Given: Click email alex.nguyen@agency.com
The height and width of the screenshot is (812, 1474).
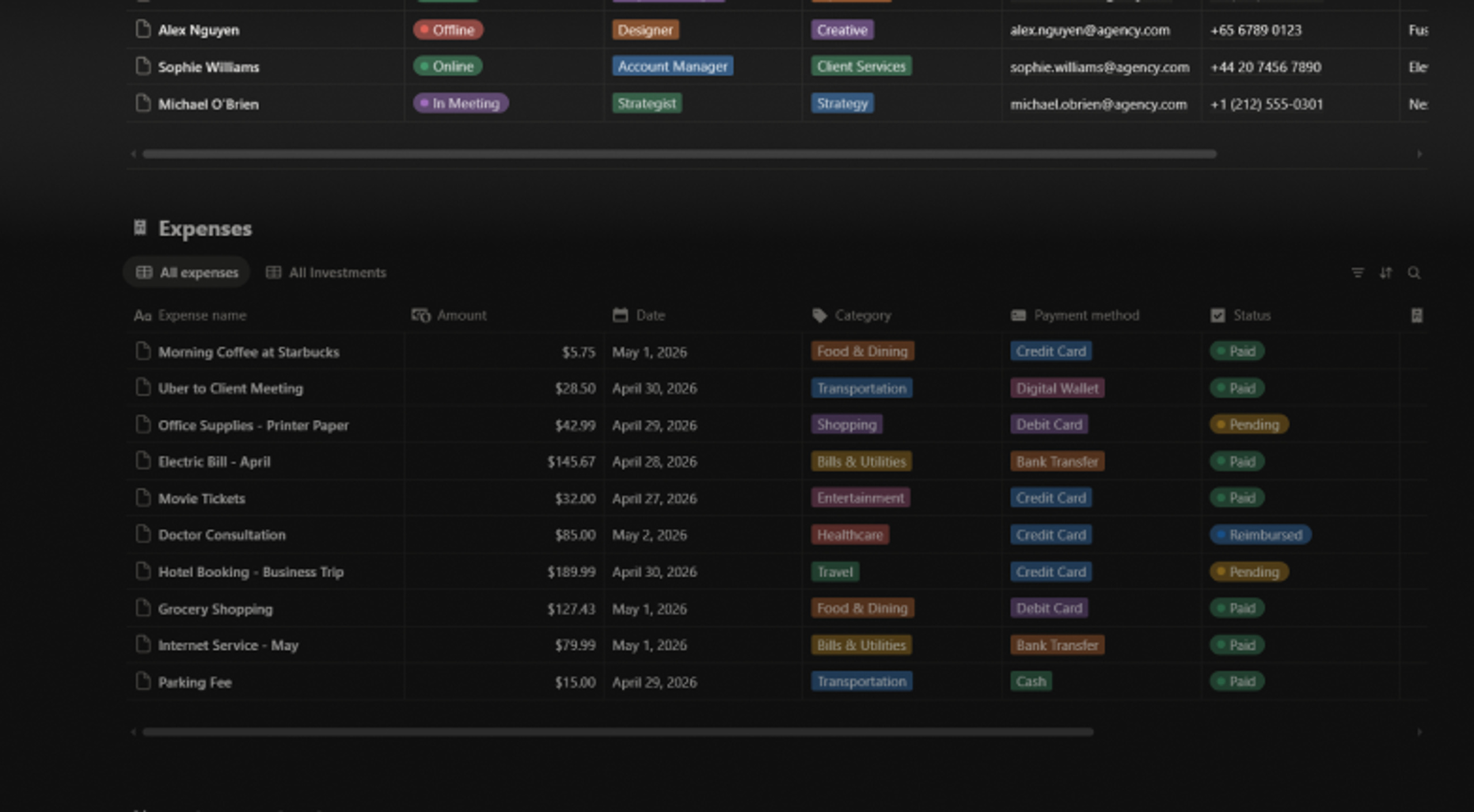Looking at the screenshot, I should pos(1090,30).
